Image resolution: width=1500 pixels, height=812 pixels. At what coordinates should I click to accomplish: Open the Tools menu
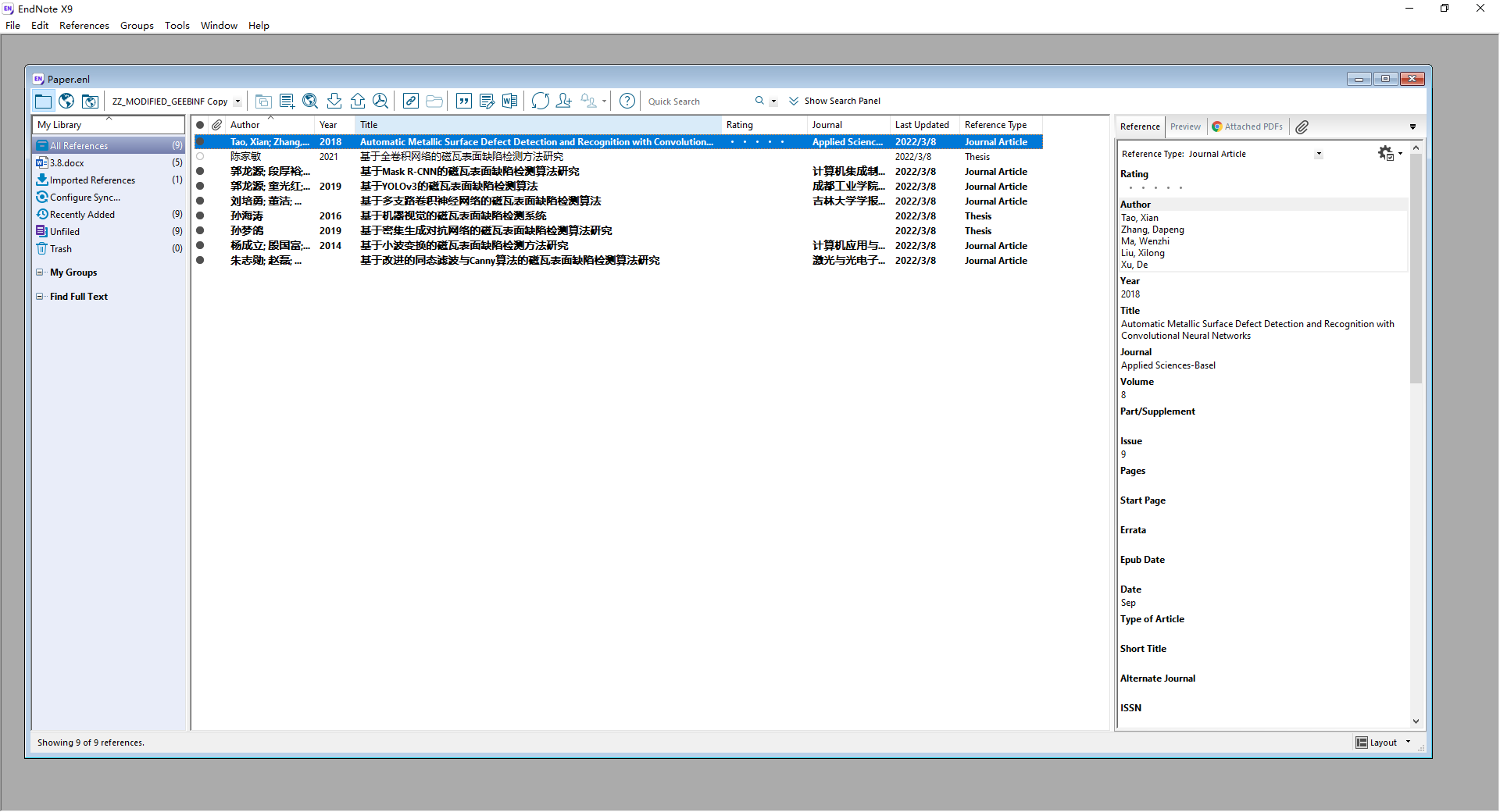177,26
